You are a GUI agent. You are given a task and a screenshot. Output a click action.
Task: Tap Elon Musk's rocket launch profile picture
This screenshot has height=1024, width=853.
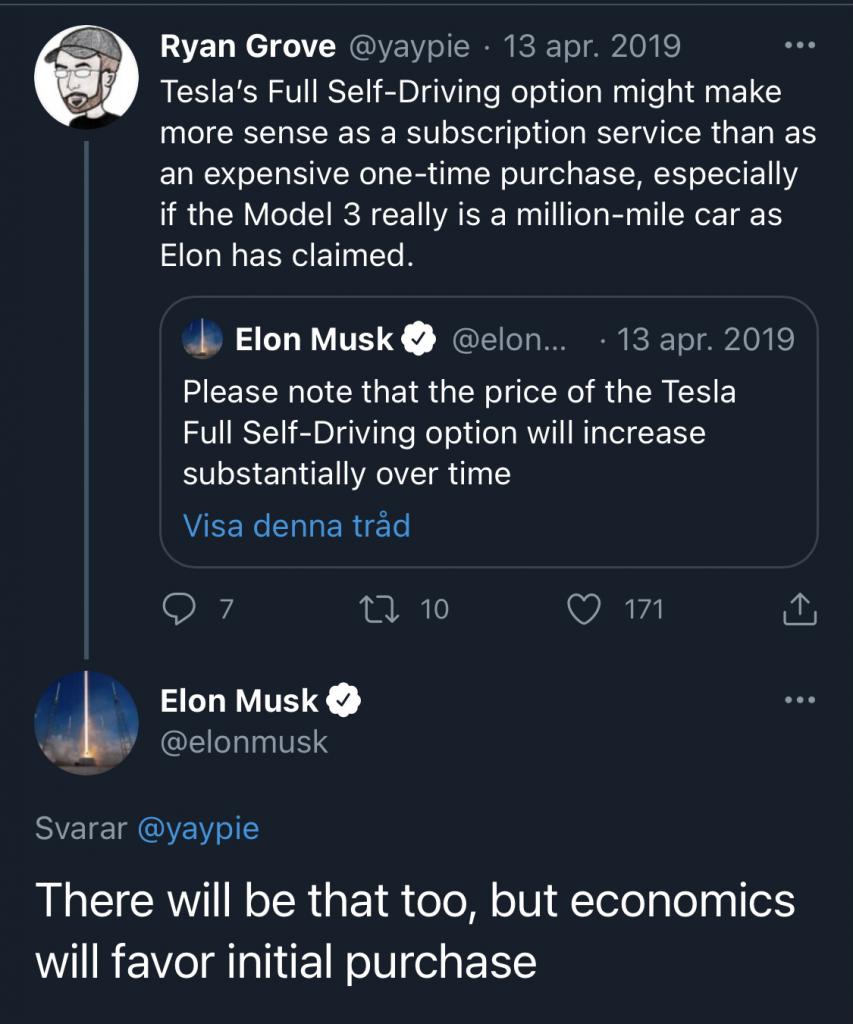click(86, 723)
